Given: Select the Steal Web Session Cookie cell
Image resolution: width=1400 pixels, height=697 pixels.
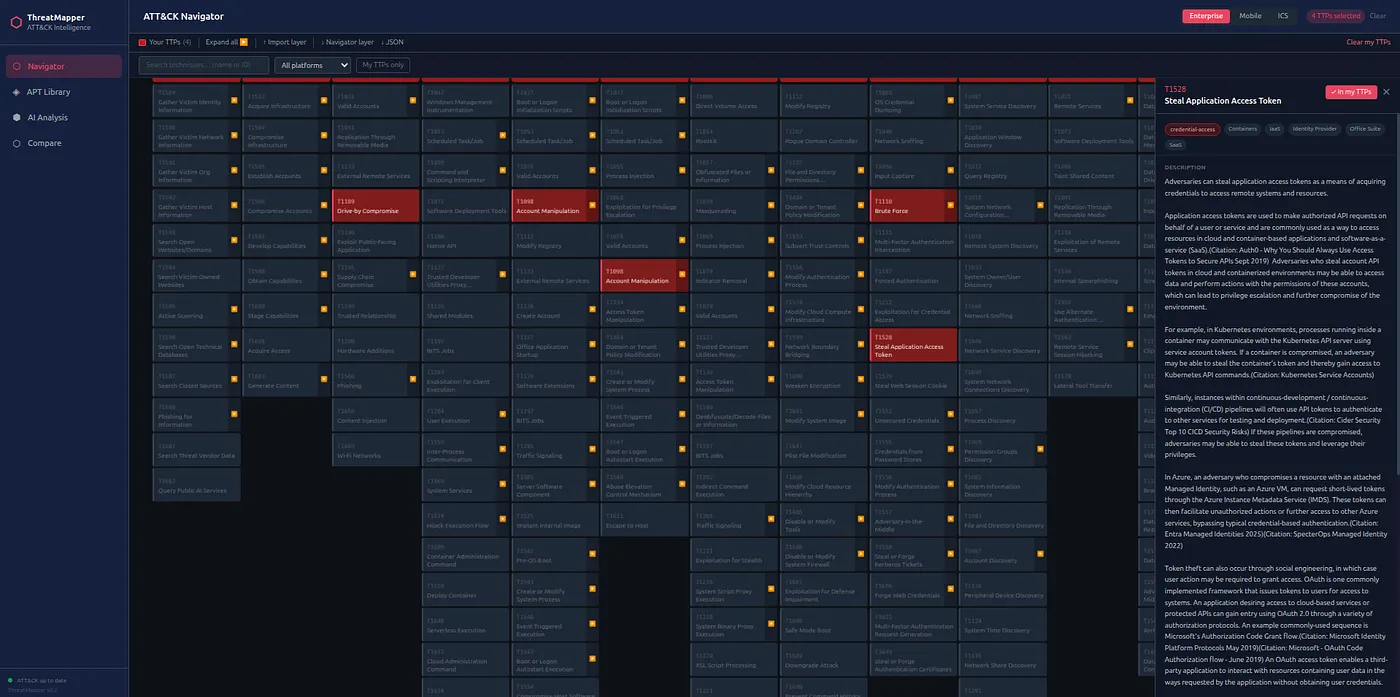Looking at the screenshot, I should click(914, 381).
